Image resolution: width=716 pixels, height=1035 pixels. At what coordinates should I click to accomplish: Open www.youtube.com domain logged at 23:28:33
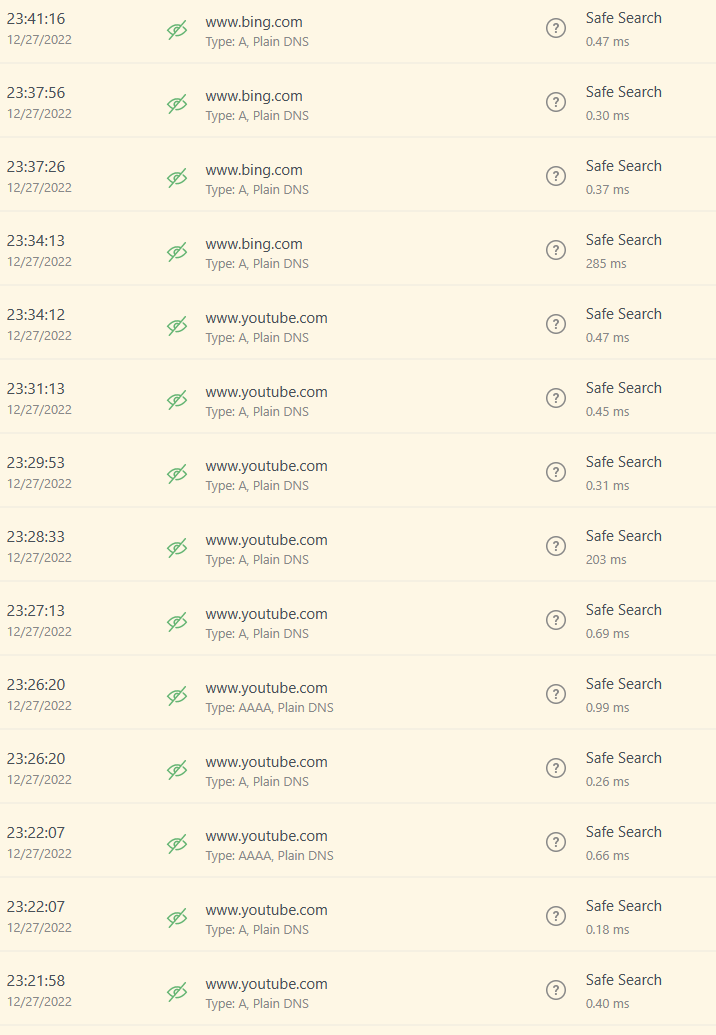pyautogui.click(x=267, y=540)
